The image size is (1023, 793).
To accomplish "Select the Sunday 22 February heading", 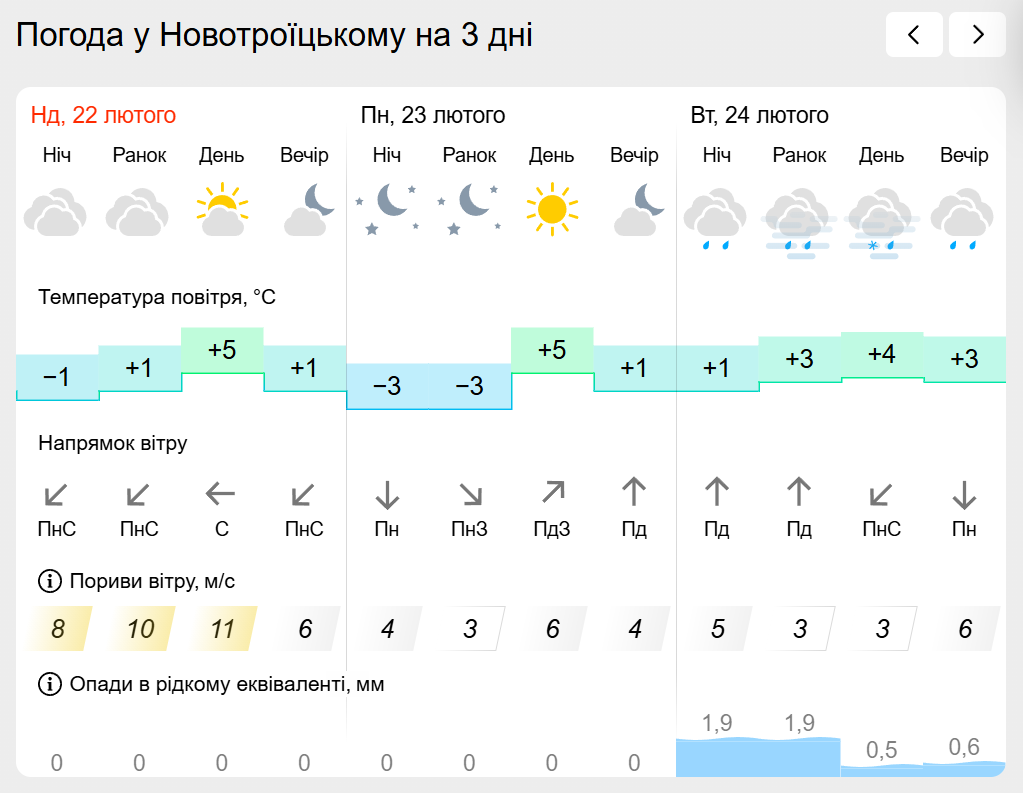I will (x=103, y=115).
